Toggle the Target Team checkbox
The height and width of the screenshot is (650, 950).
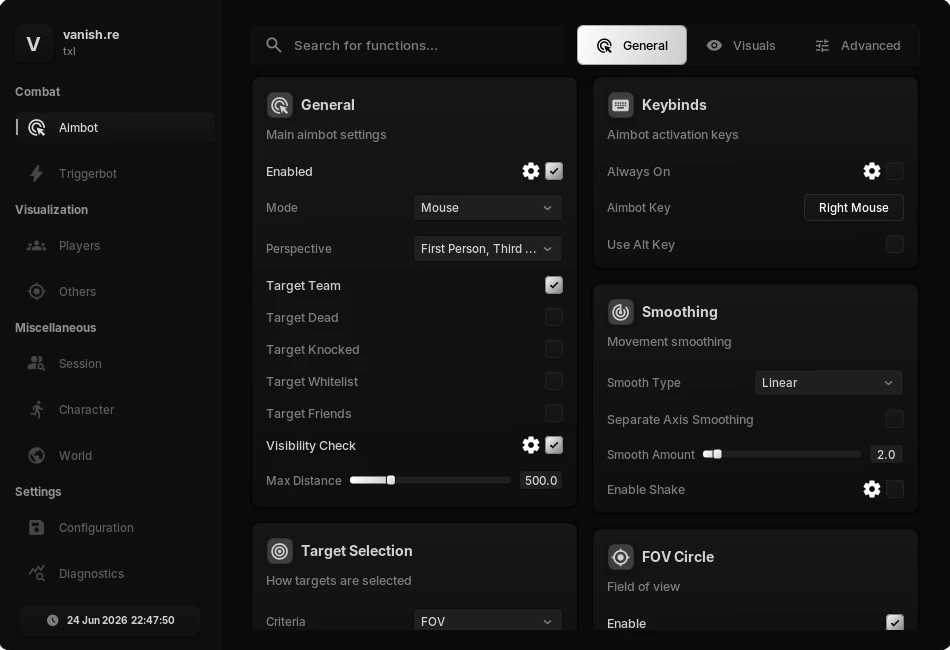[554, 285]
